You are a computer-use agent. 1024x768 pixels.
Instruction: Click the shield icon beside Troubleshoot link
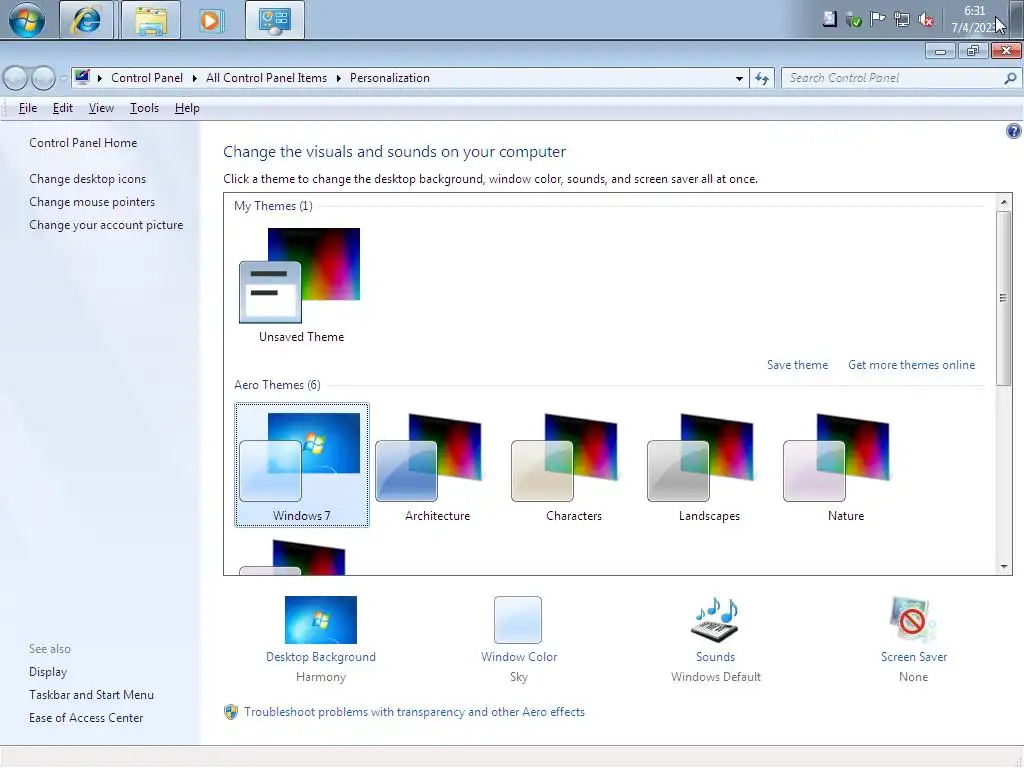point(231,712)
